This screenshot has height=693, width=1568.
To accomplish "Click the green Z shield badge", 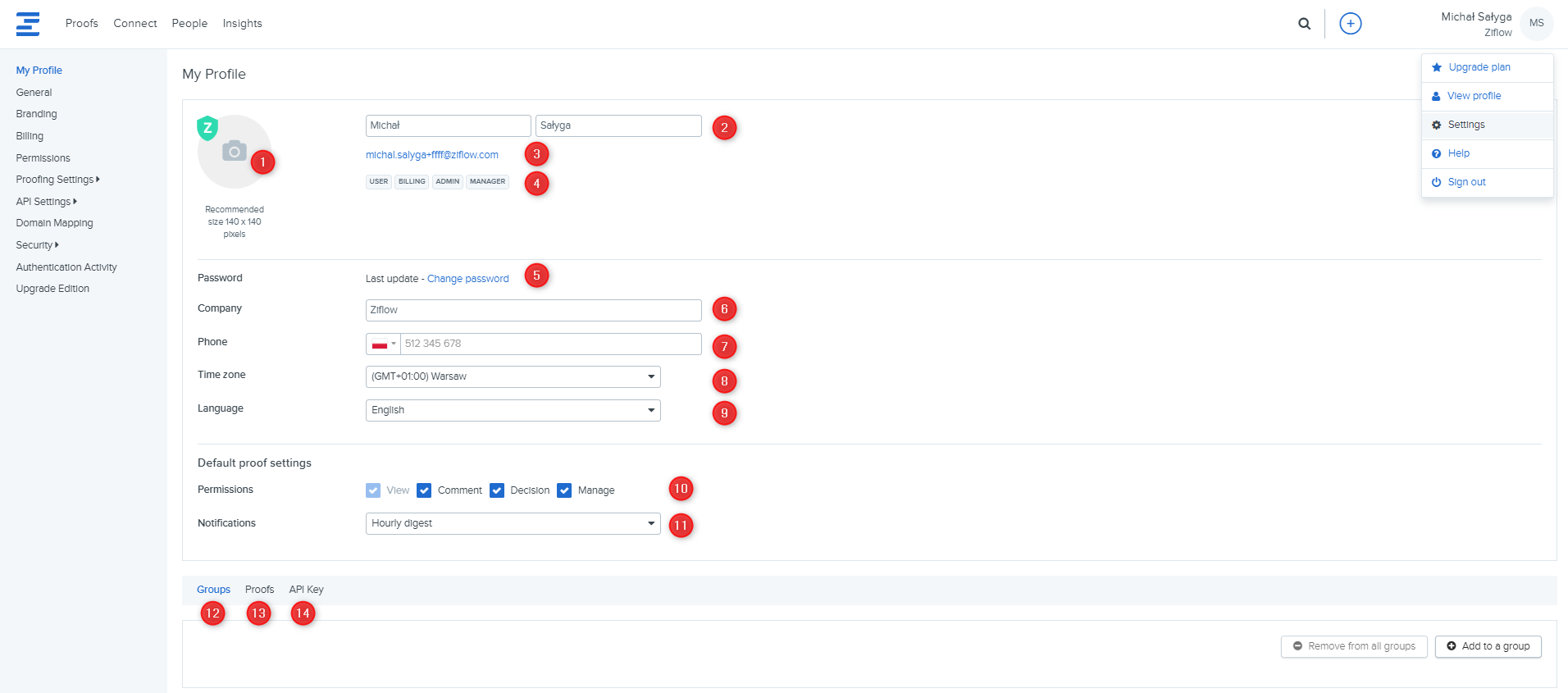I will (x=207, y=128).
